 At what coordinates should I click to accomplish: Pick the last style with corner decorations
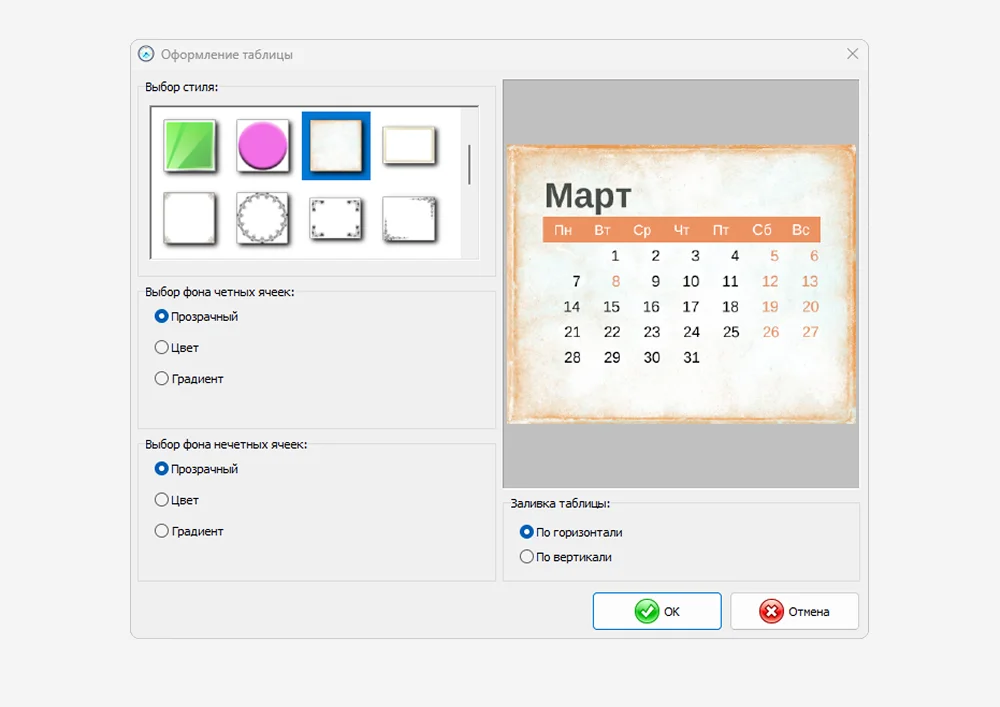409,218
